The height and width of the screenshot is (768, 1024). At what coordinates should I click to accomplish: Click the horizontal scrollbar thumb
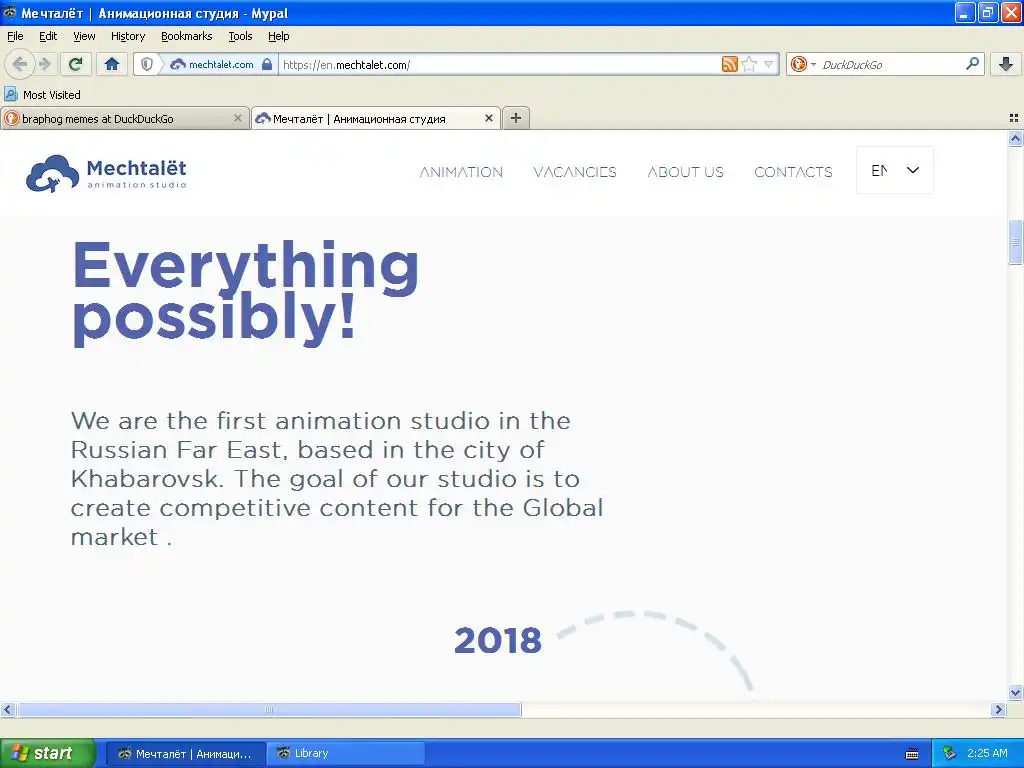(268, 709)
